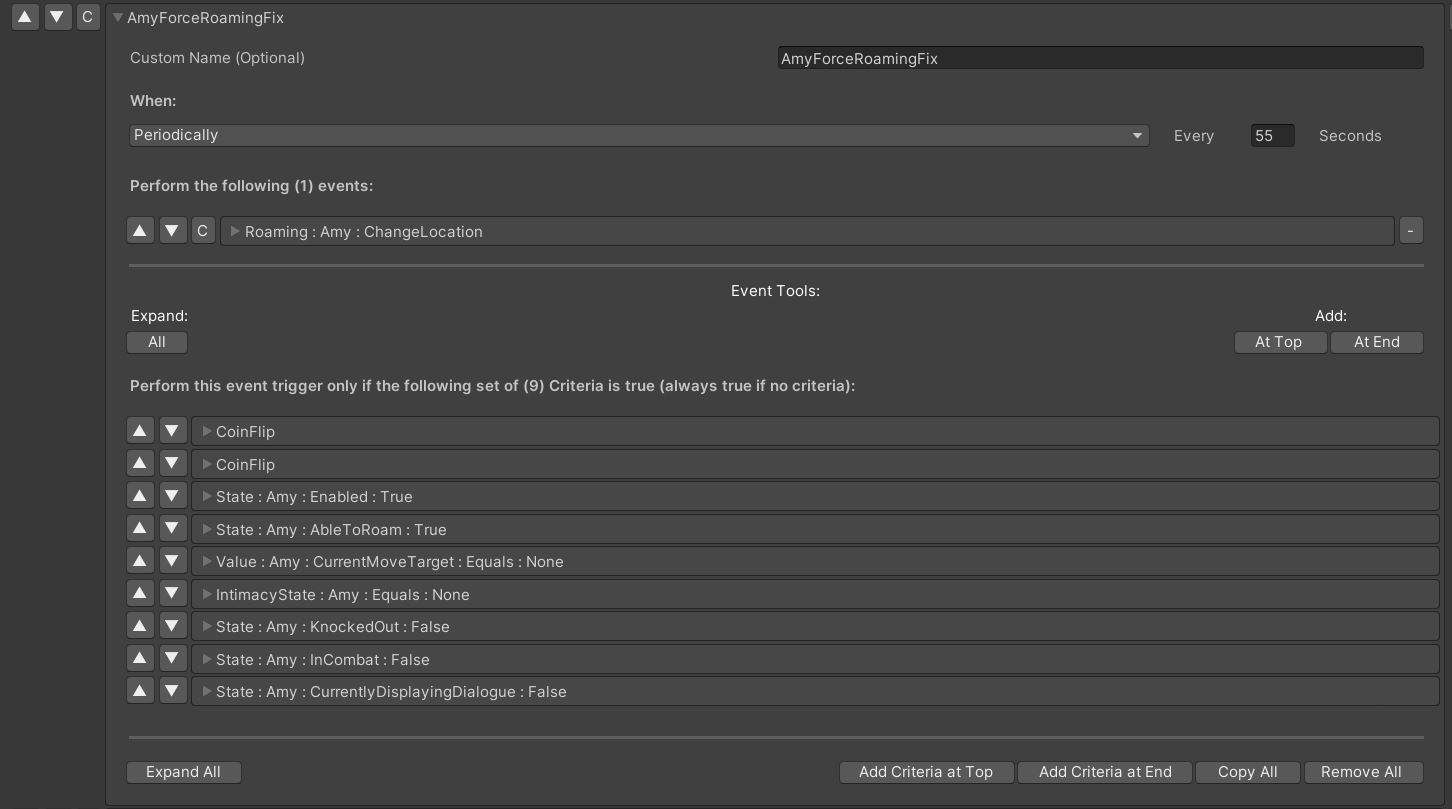Open the Periodically trigger type dropdown
This screenshot has width=1452, height=809.
(x=638, y=135)
